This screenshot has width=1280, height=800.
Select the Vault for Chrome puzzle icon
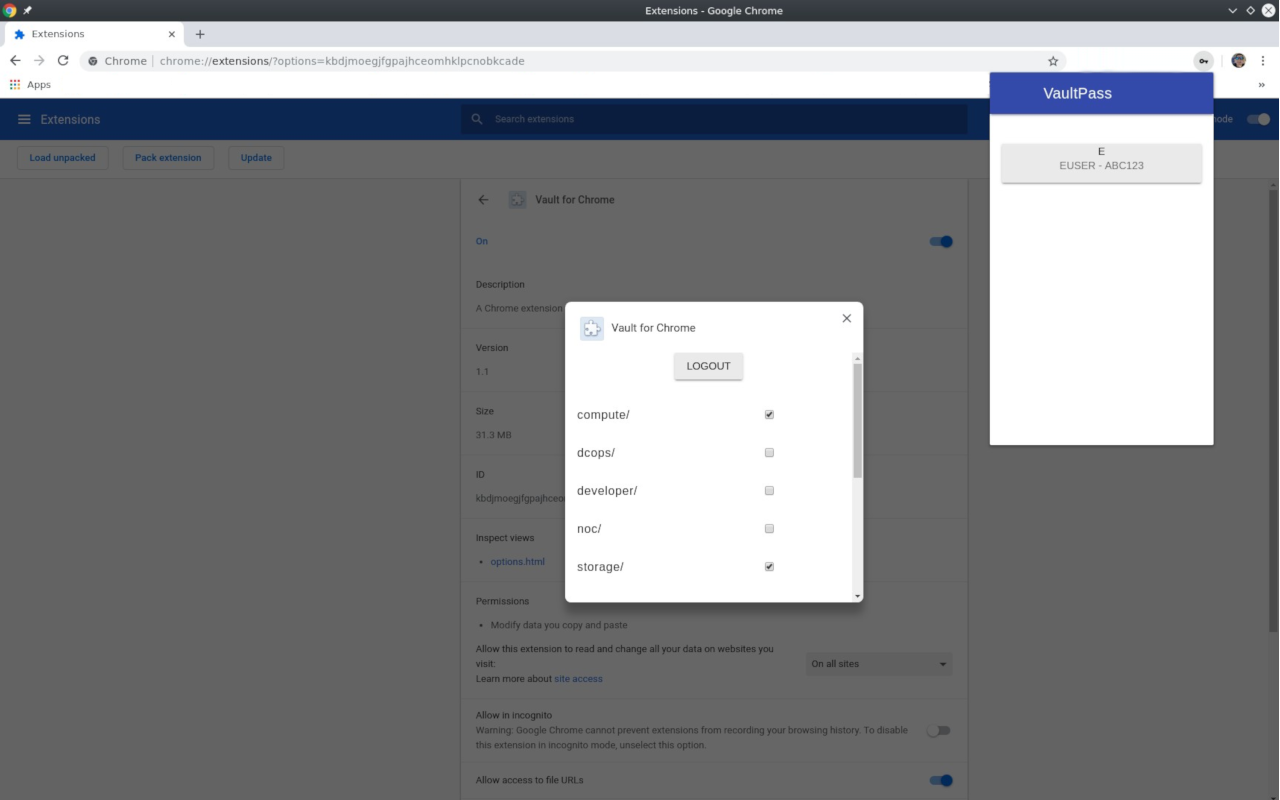click(x=517, y=199)
